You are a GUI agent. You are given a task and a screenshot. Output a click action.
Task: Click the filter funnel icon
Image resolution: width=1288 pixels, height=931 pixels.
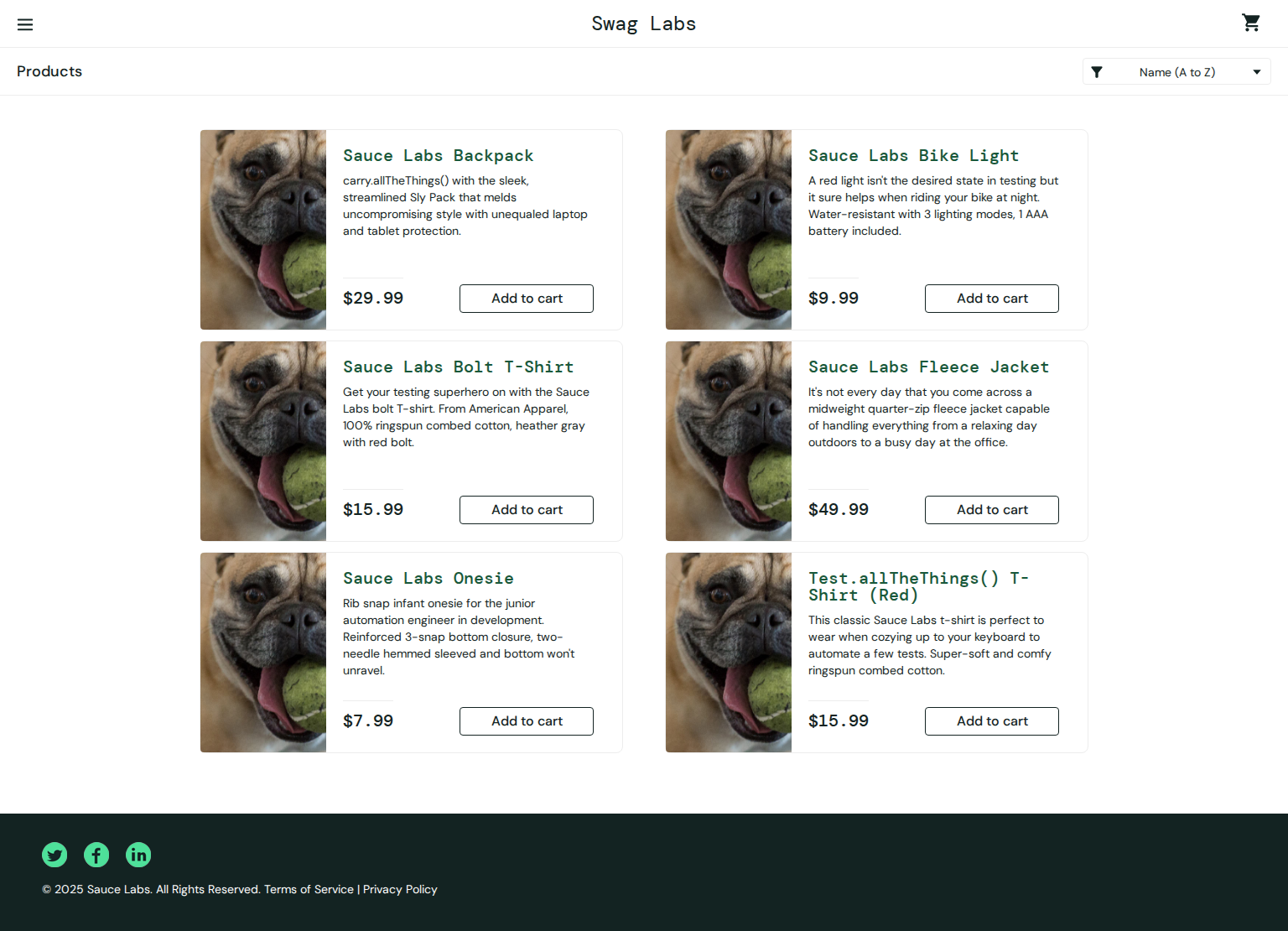pos(1098,71)
